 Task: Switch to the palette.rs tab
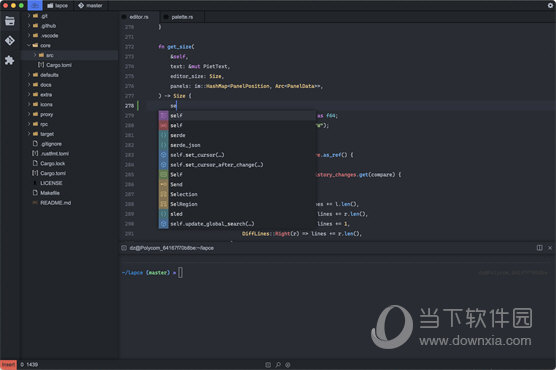pyautogui.click(x=182, y=17)
